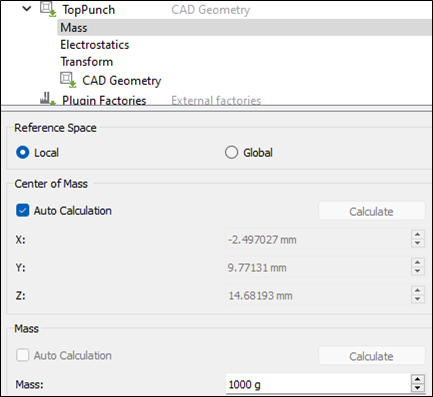Increase Y value with up arrow
Image resolution: width=433 pixels, height=397 pixels.
(418, 262)
